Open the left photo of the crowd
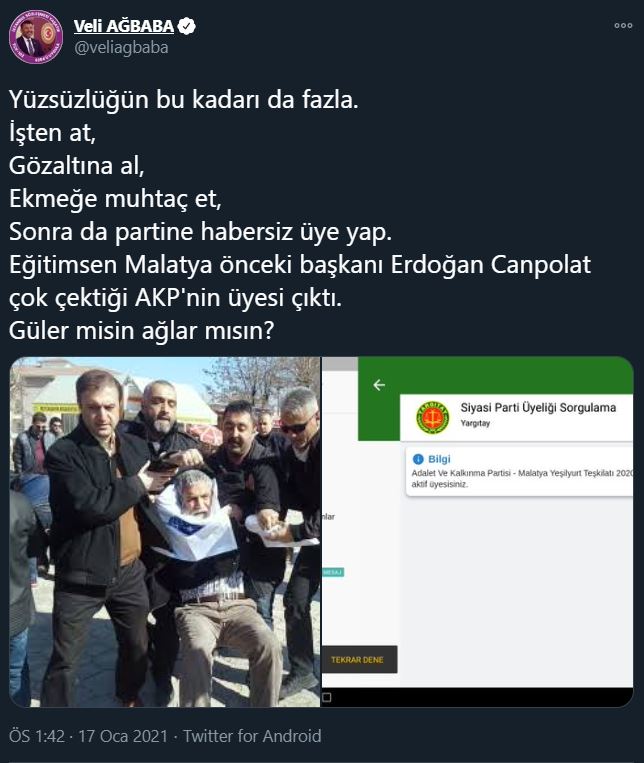Screen dimensions: 644x763 point(165,532)
